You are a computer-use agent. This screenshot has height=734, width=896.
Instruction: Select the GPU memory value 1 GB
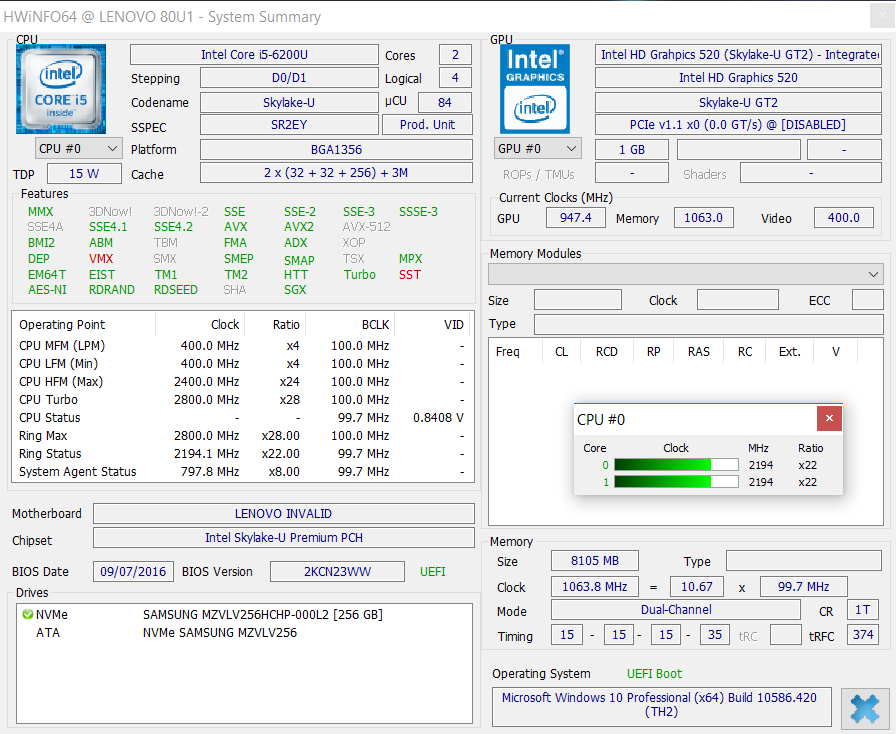632,149
